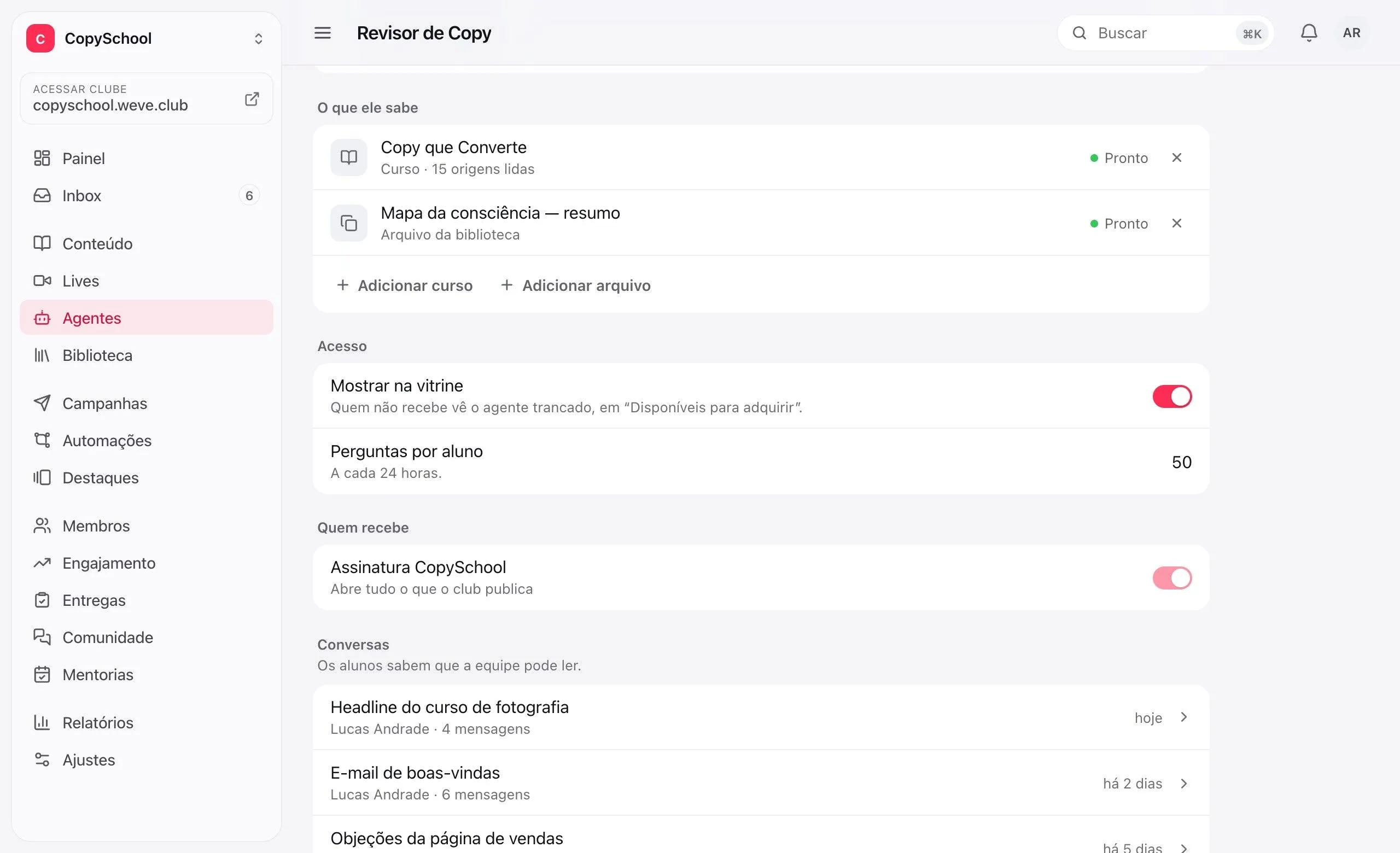The width and height of the screenshot is (1400, 853).
Task: Click the search magnifier icon
Action: coord(1080,33)
